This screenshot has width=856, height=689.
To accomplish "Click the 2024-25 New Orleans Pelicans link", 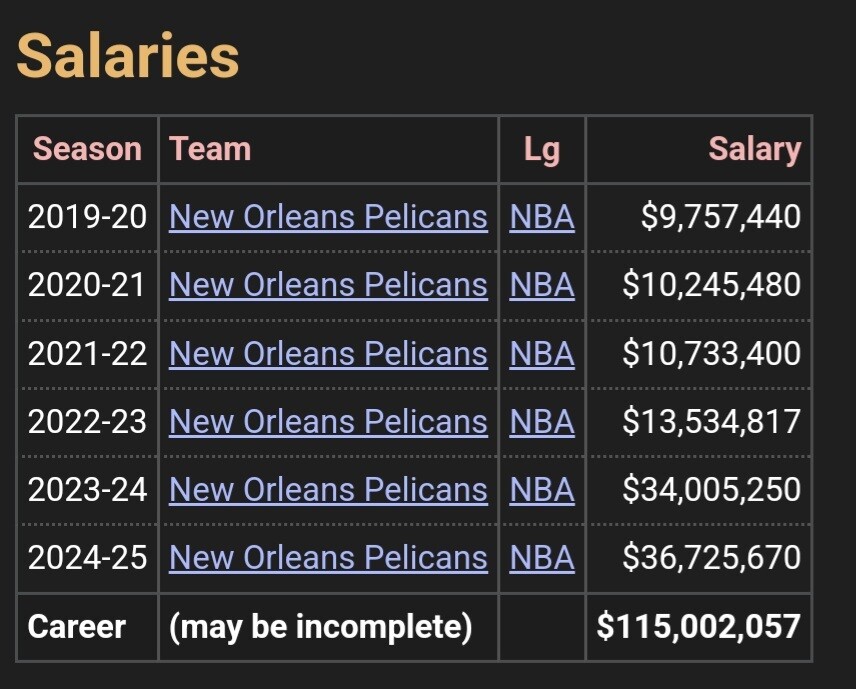I will tap(328, 557).
